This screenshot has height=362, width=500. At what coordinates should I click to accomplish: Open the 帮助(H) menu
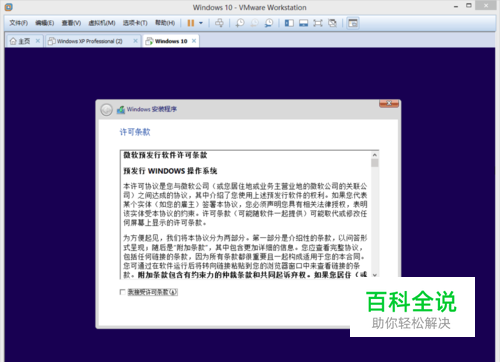click(165, 23)
